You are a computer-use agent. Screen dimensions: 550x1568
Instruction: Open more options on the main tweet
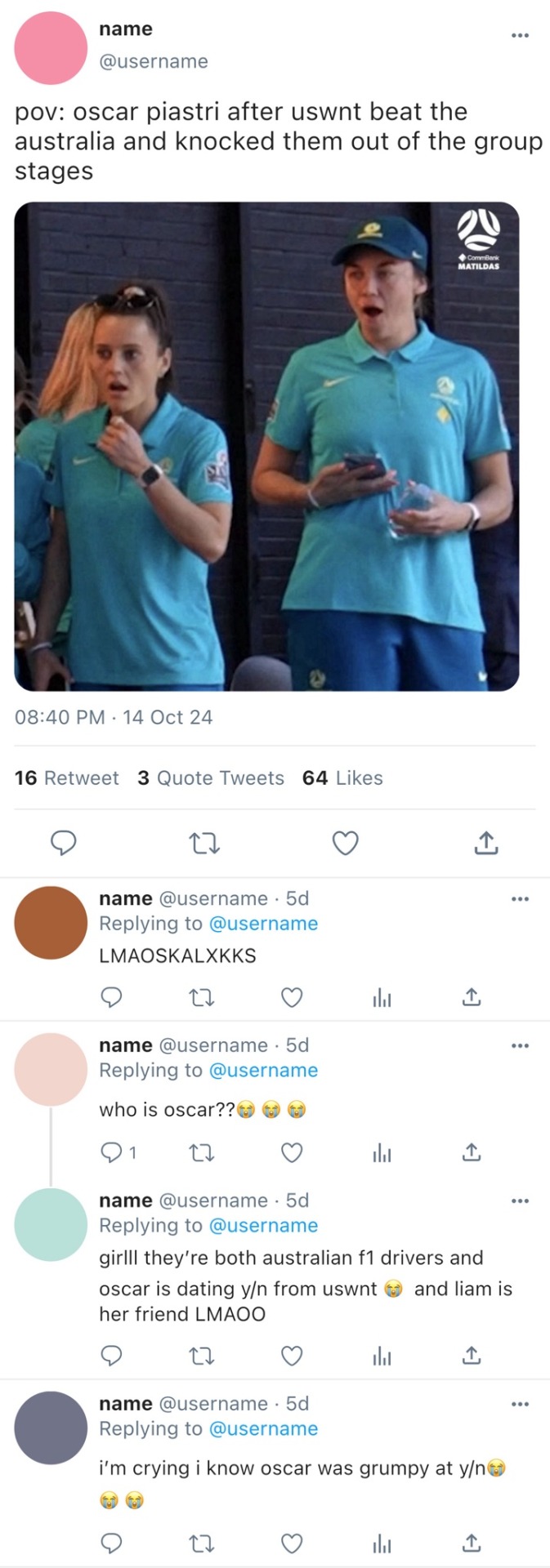pos(520,35)
